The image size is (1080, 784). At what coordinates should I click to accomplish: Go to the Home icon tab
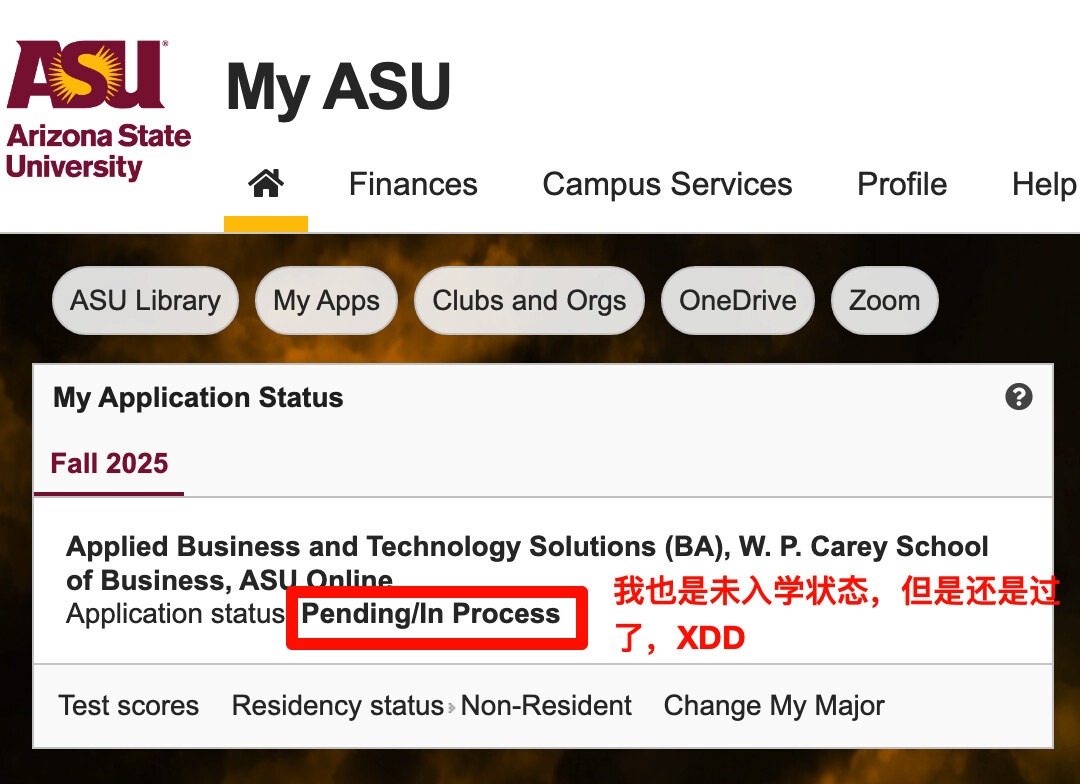pyautogui.click(x=266, y=184)
